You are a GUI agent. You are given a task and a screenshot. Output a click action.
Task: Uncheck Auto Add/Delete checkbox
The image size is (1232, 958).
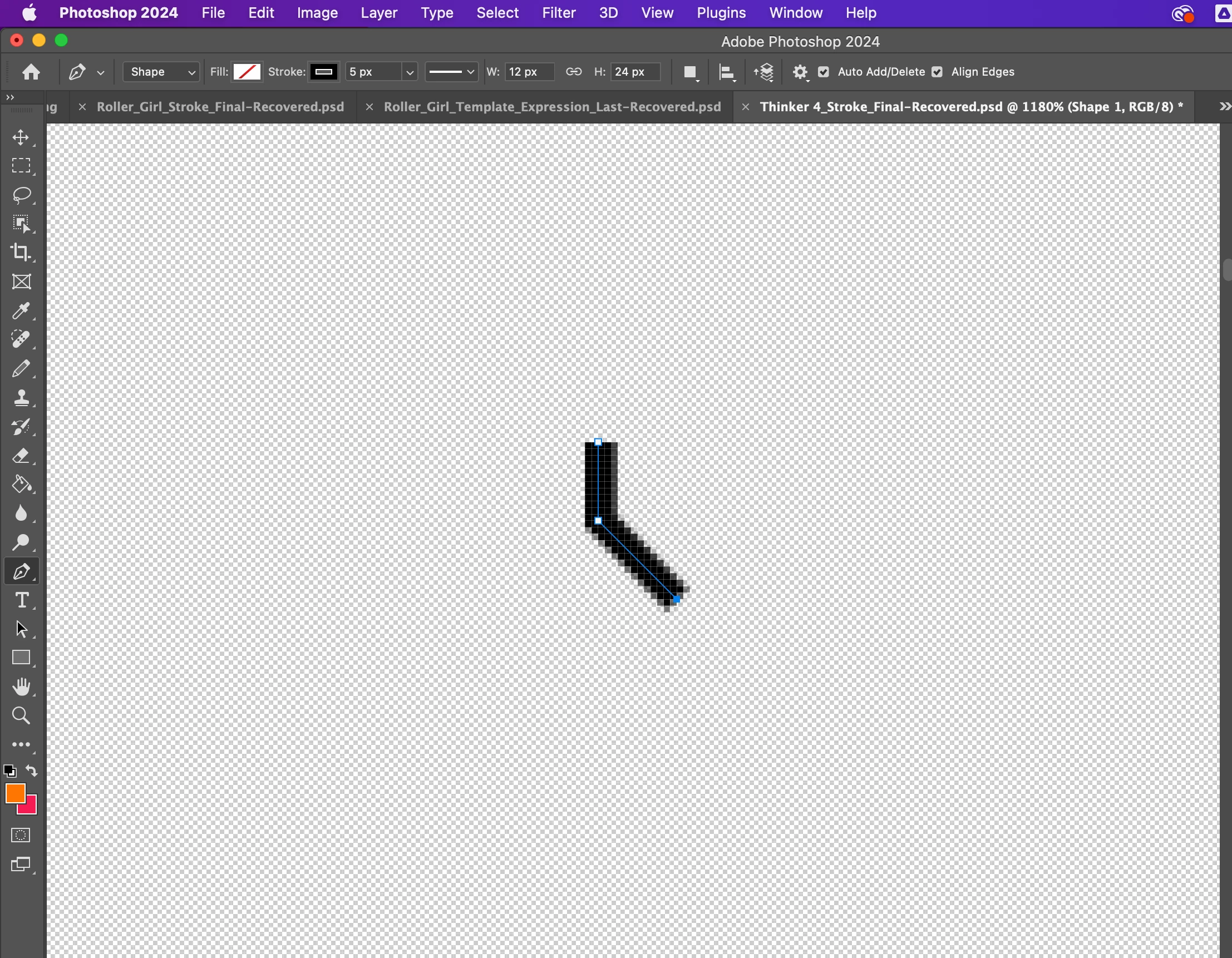tap(823, 72)
